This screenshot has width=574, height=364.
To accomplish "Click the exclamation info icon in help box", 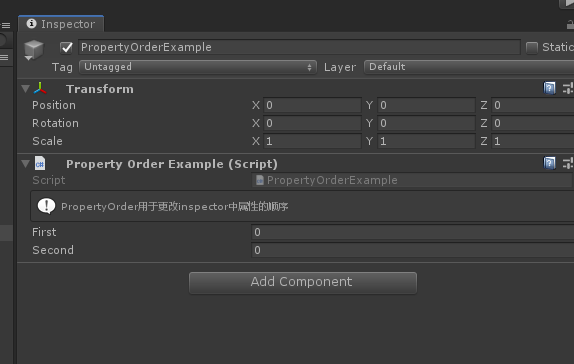I will click(46, 206).
